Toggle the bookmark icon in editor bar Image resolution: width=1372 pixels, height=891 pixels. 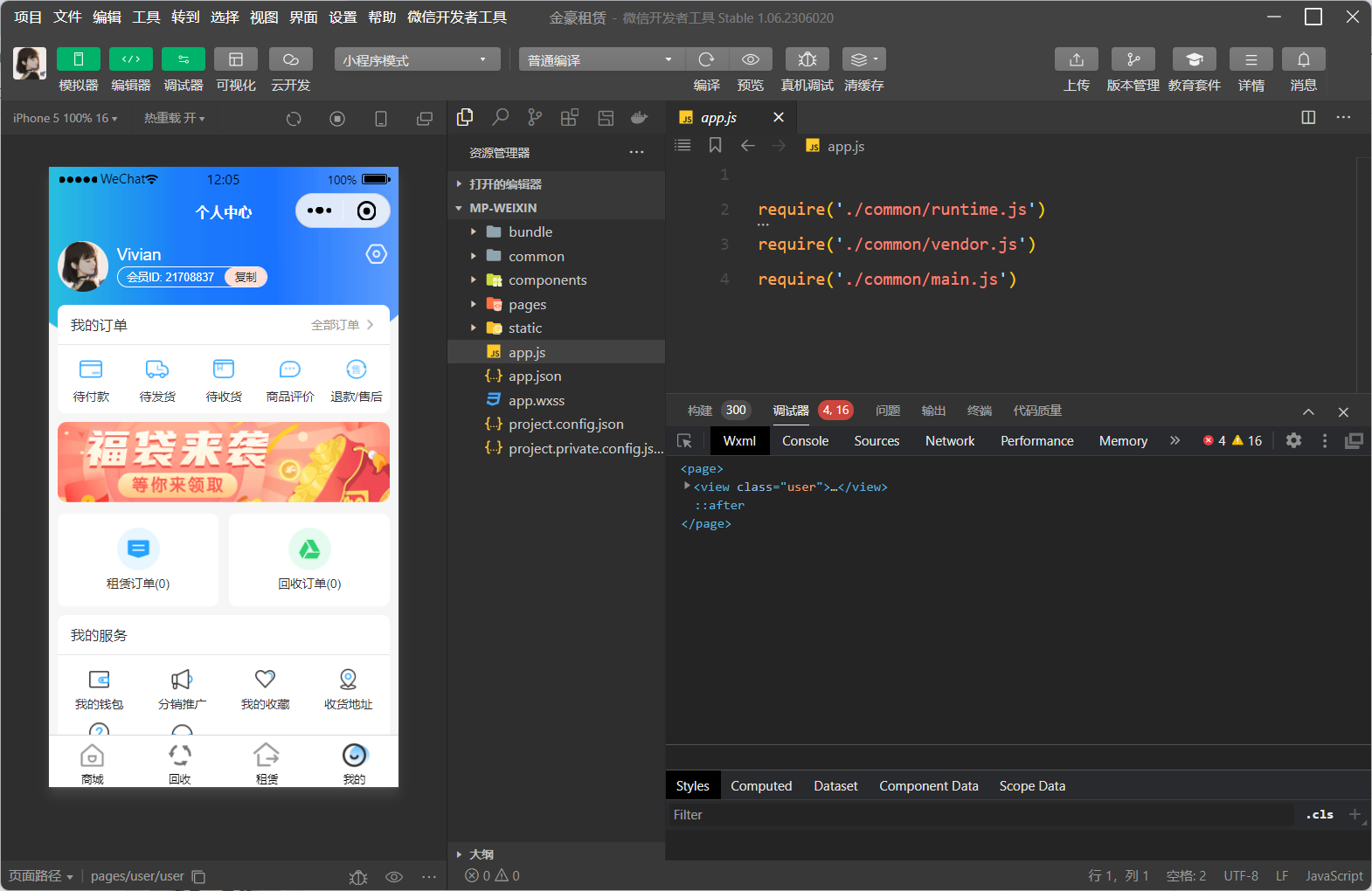pos(715,145)
